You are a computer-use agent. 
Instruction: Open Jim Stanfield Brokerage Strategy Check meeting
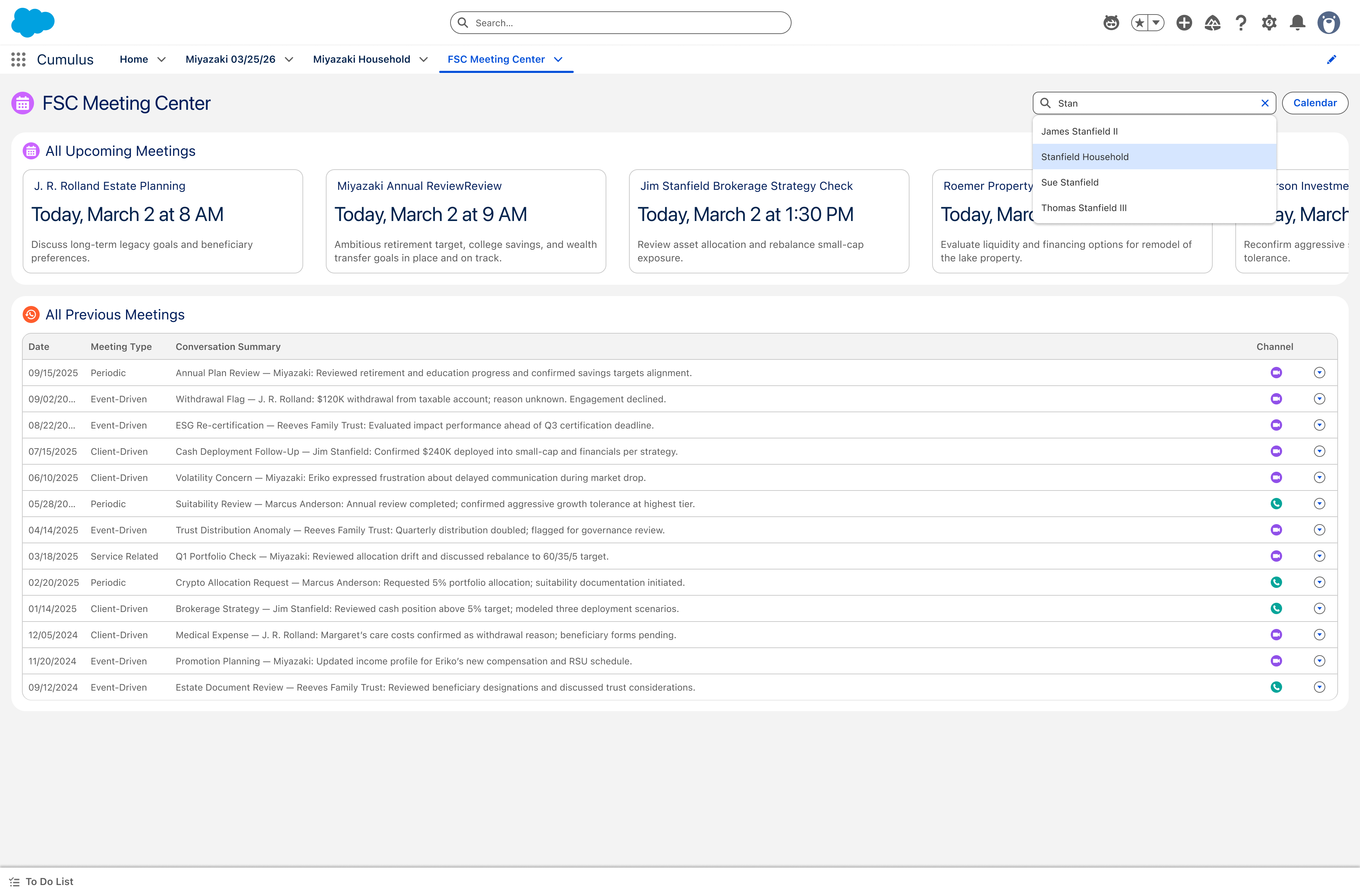(x=769, y=221)
